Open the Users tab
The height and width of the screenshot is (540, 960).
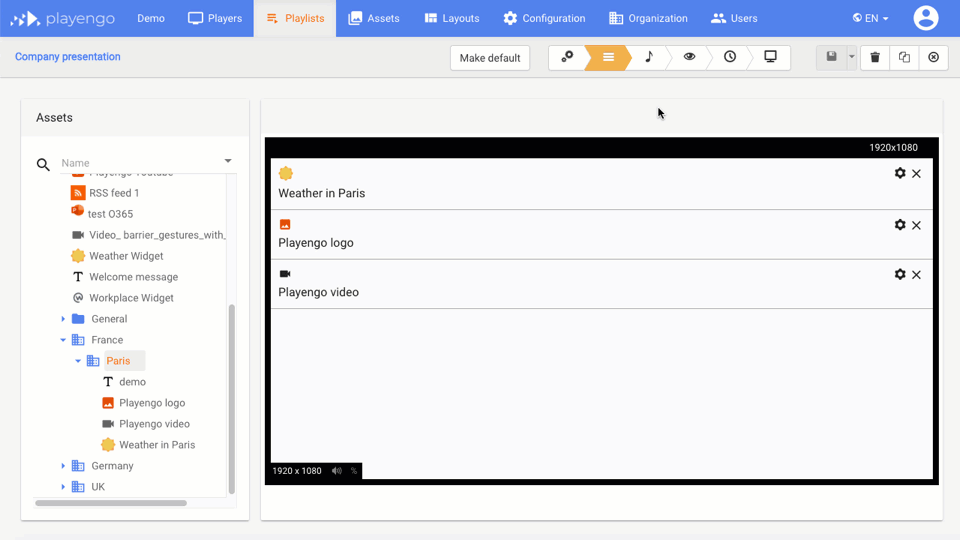[x=734, y=18]
